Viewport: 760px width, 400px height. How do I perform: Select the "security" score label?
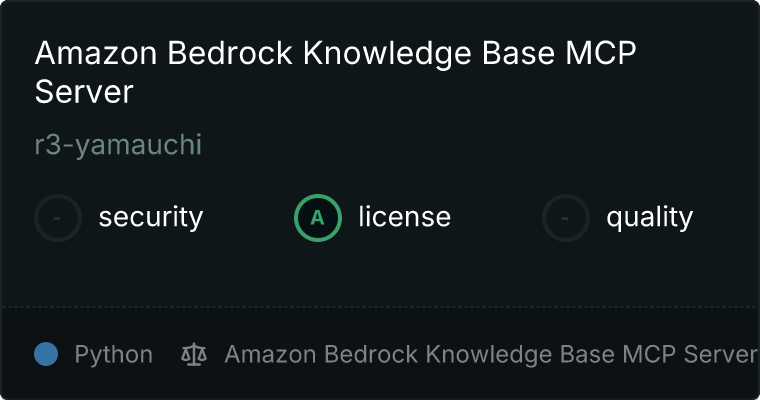click(150, 217)
